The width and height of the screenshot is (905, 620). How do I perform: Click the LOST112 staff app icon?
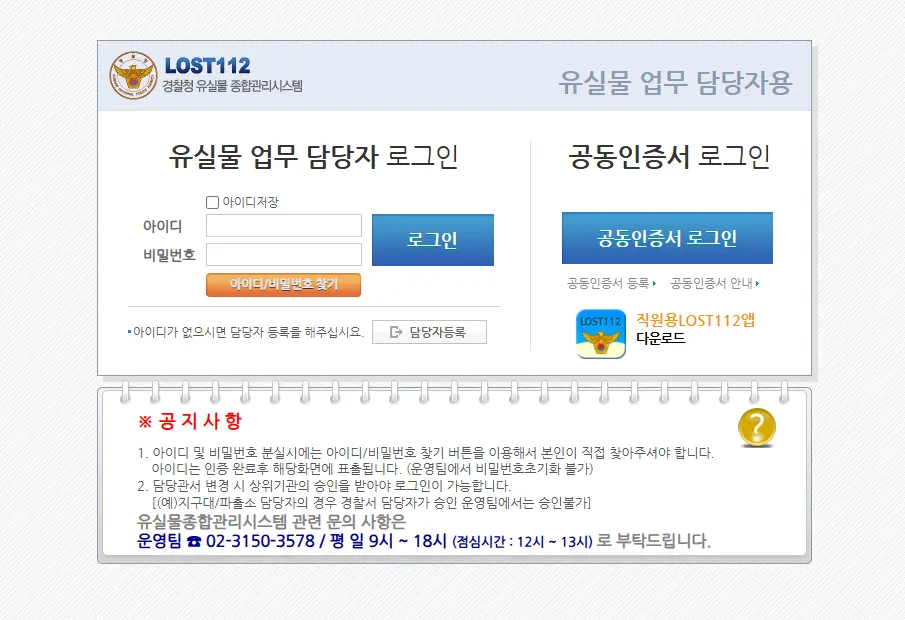(x=601, y=334)
